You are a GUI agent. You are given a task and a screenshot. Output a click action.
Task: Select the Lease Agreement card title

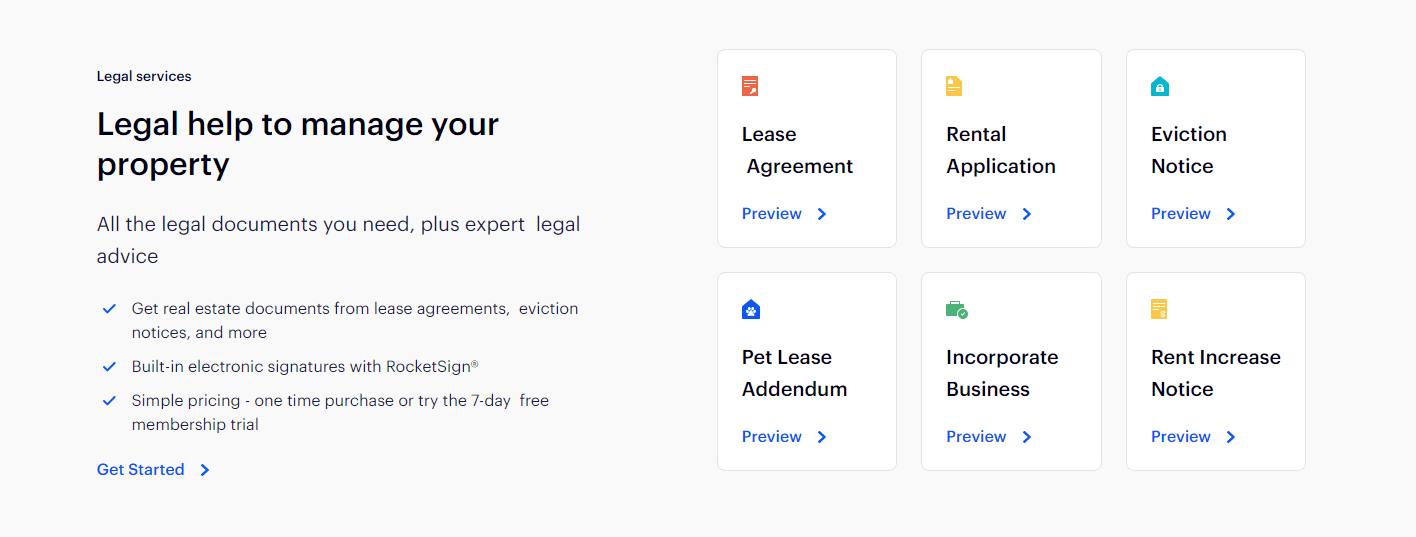pyautogui.click(x=798, y=150)
